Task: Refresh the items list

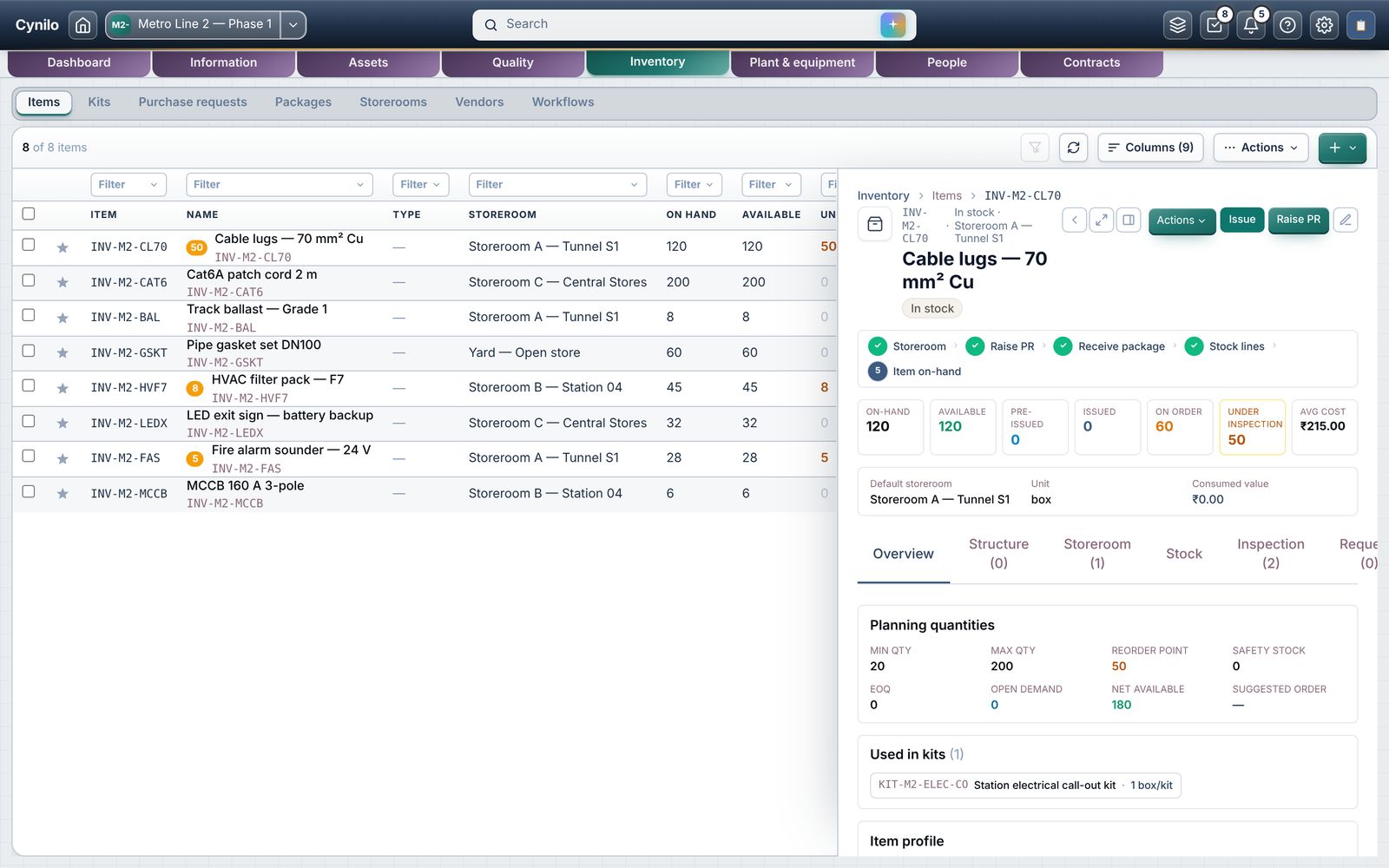Action: [x=1073, y=148]
